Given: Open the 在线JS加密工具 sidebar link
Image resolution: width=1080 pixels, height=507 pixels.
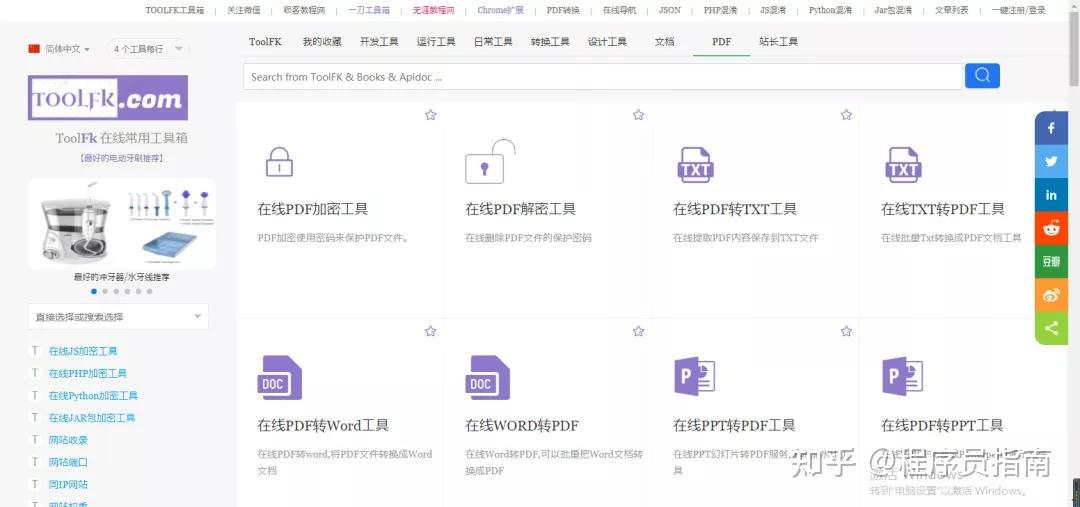Looking at the screenshot, I should (x=83, y=351).
